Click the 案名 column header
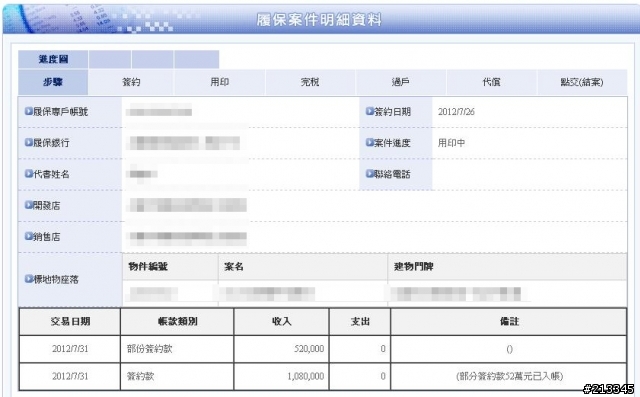The width and height of the screenshot is (640, 397). [303, 267]
